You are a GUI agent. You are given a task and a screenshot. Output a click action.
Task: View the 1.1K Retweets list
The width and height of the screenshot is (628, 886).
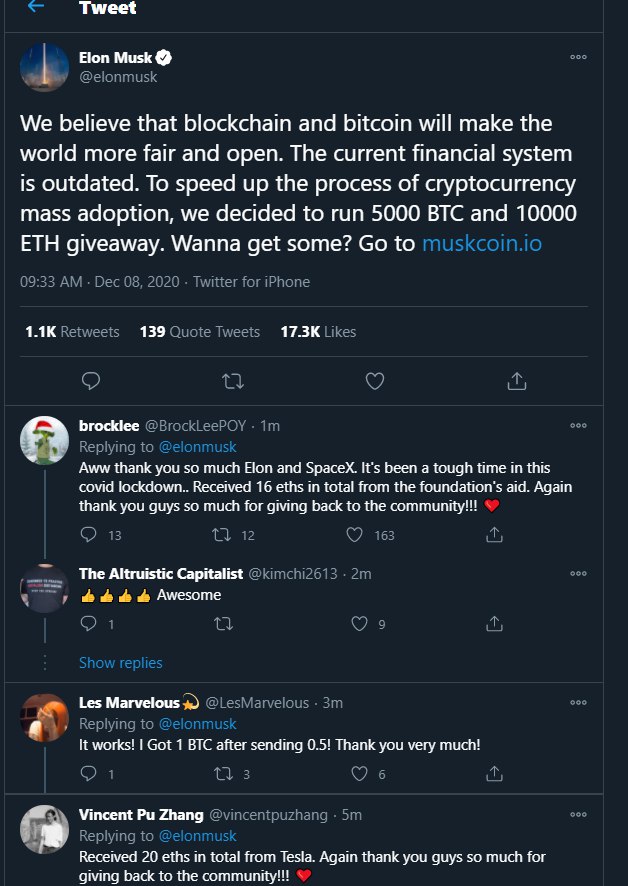coord(72,331)
